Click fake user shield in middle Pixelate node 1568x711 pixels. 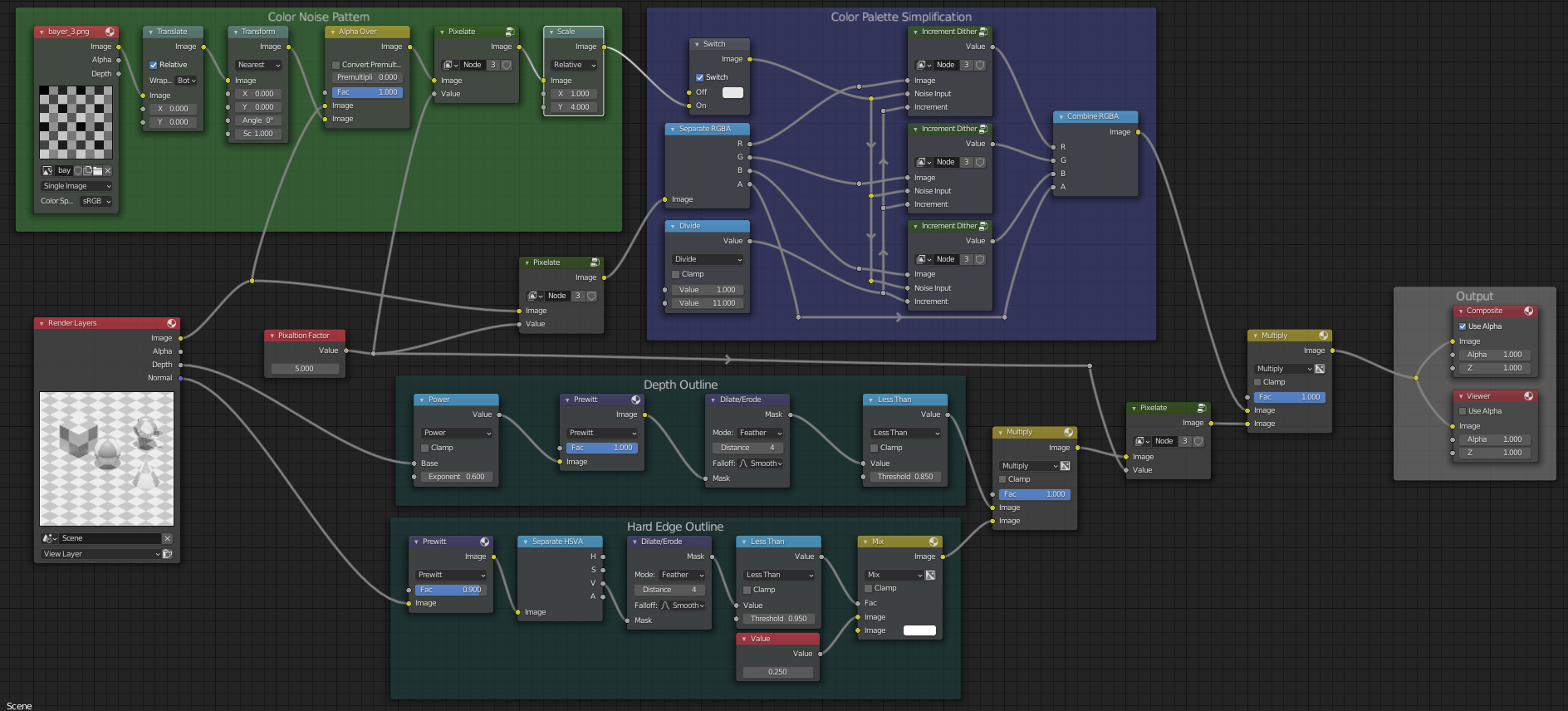point(591,296)
